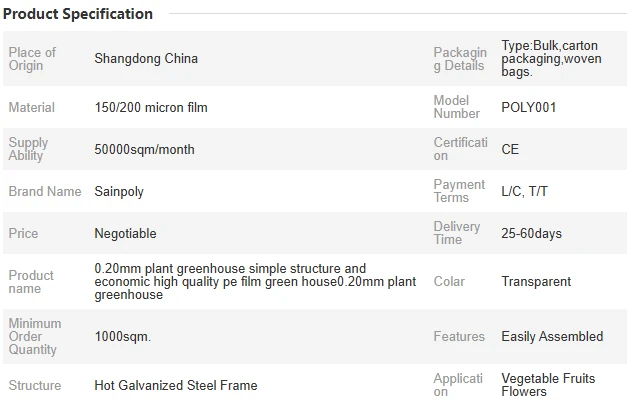Viewport: 634px width, 408px height.
Task: Click the Vegetable Fruits Flowers application value
Action: coord(548,385)
